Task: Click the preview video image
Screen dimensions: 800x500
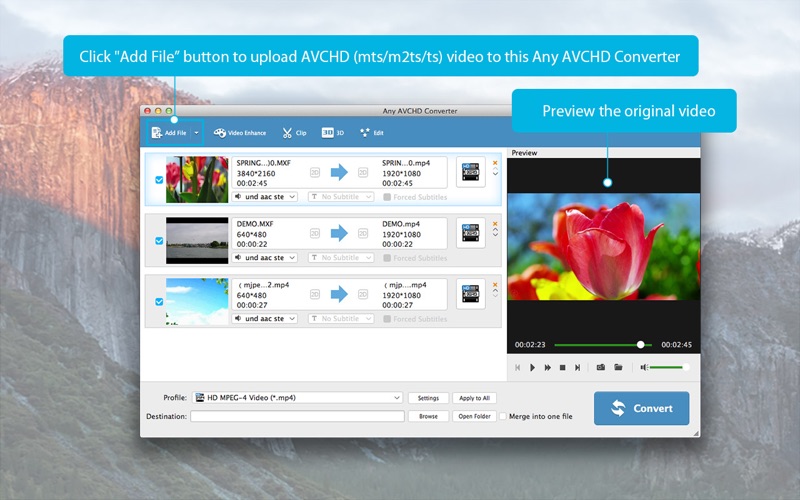Action: click(x=604, y=246)
